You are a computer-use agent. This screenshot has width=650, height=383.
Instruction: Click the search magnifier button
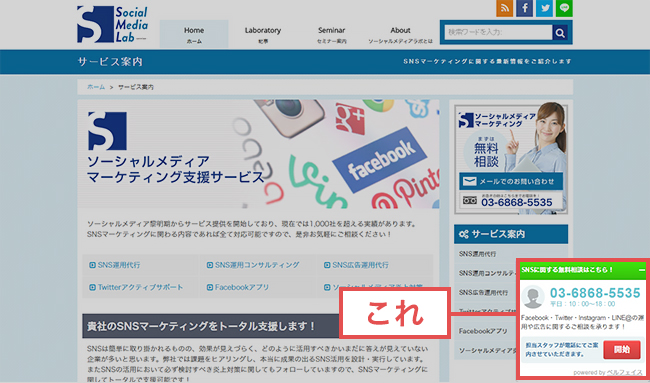tap(560, 32)
